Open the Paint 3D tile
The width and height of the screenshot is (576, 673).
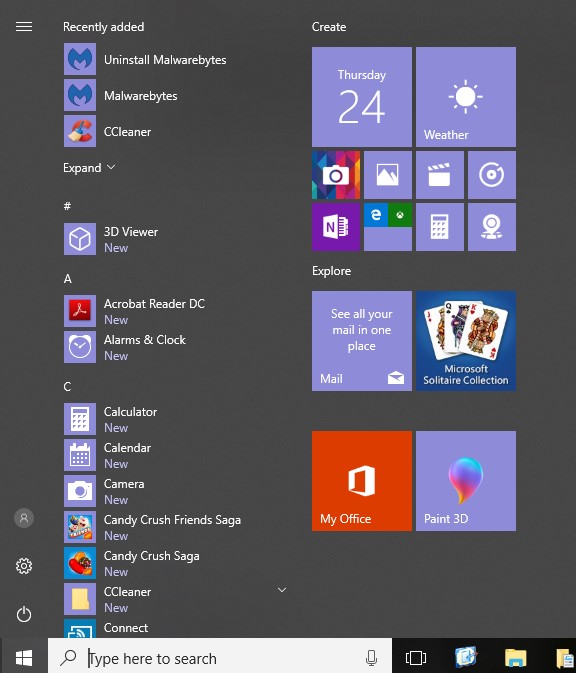click(x=466, y=481)
